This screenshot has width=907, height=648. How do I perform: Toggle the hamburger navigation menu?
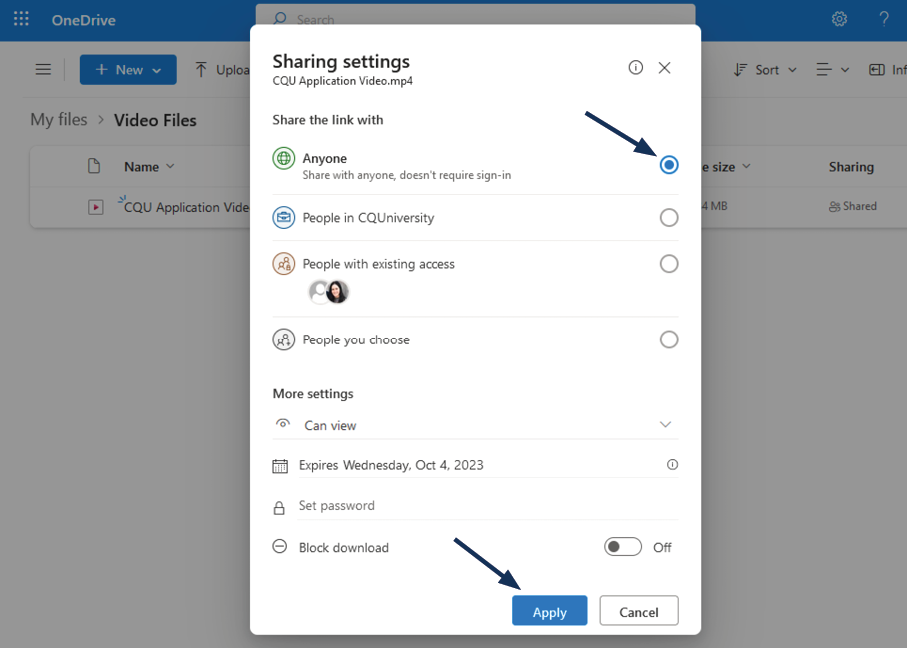click(43, 70)
